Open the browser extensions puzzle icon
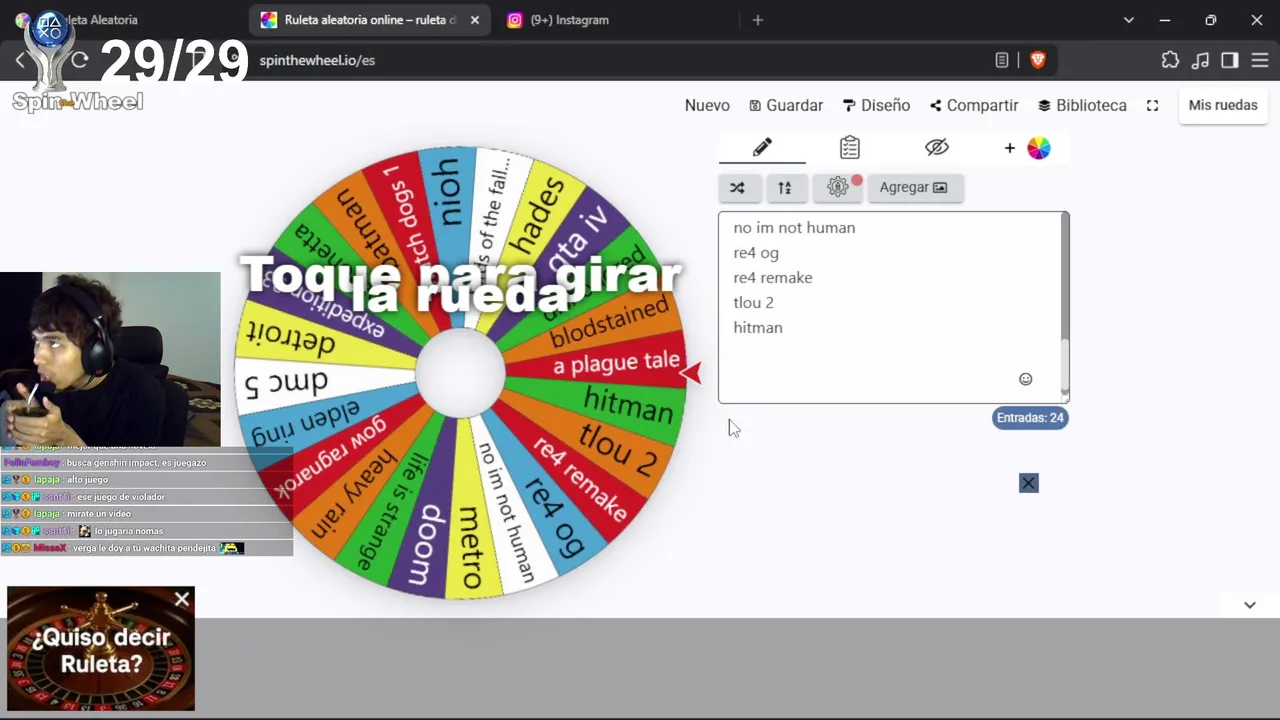This screenshot has width=1280, height=720. click(1170, 60)
